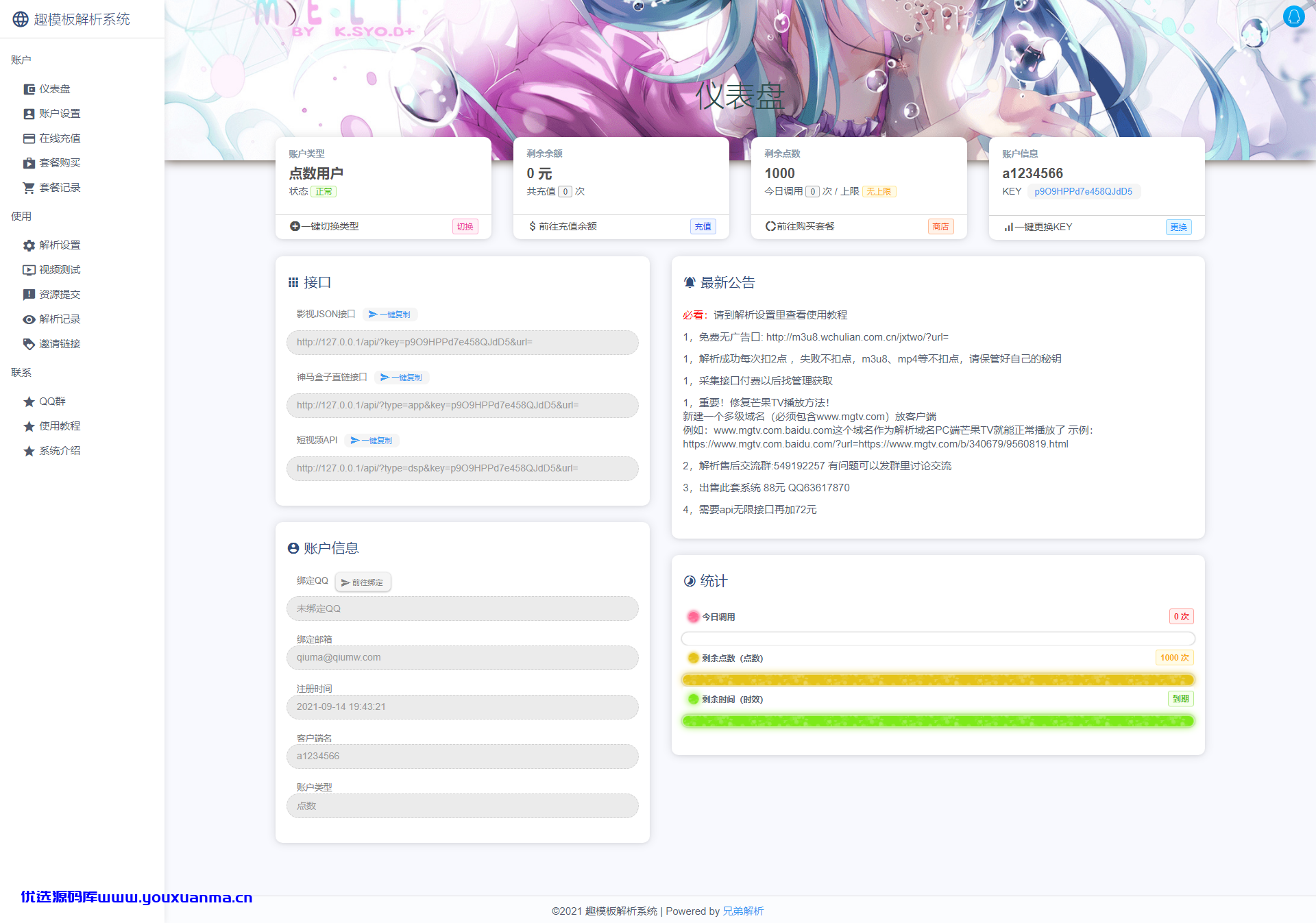
Task: Click the green 到期 badge
Action: [x=1180, y=699]
